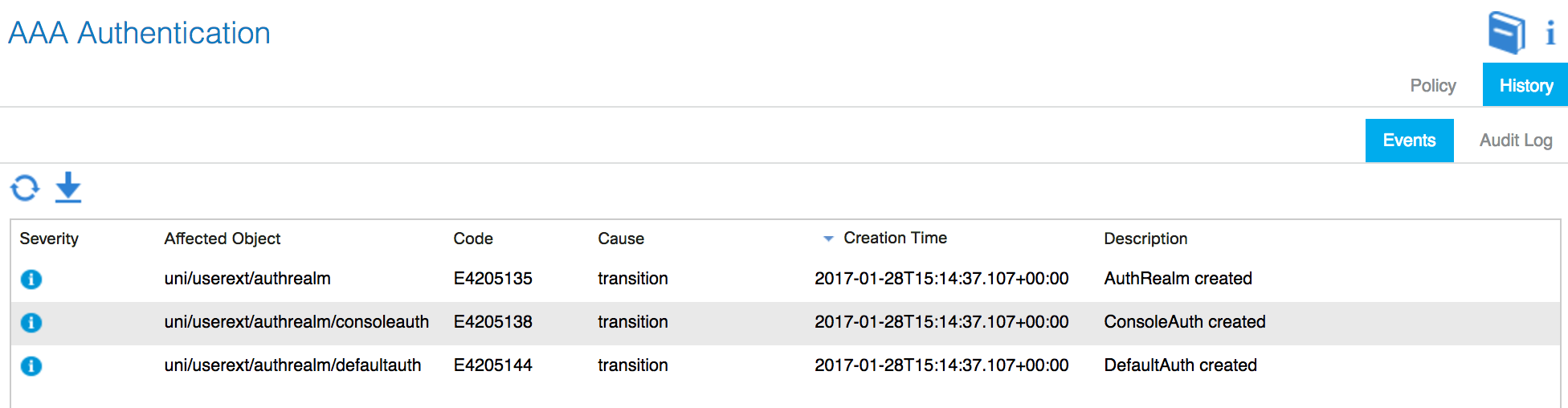Image resolution: width=1568 pixels, height=408 pixels.
Task: Open the Events sub-tab
Action: [x=1409, y=141]
